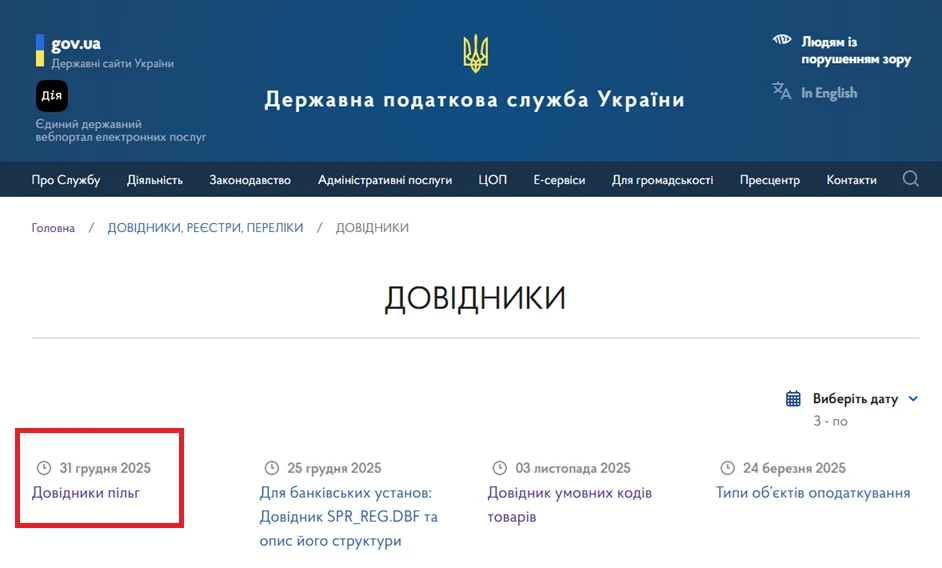Click Державні сайти України subtitle
Viewport: 942px width, 568px height.
tap(112, 63)
